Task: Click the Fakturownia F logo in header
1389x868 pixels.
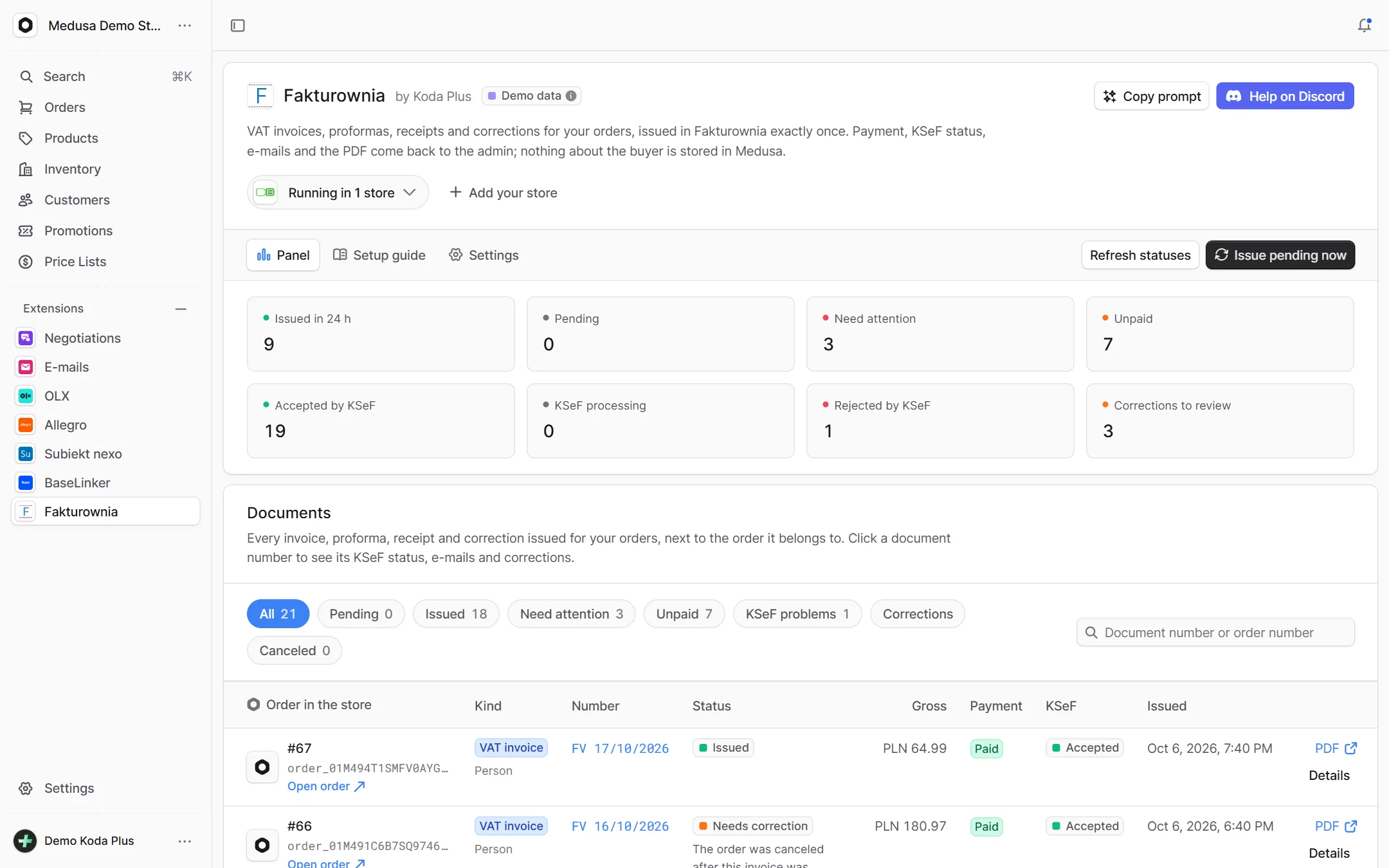Action: (260, 96)
